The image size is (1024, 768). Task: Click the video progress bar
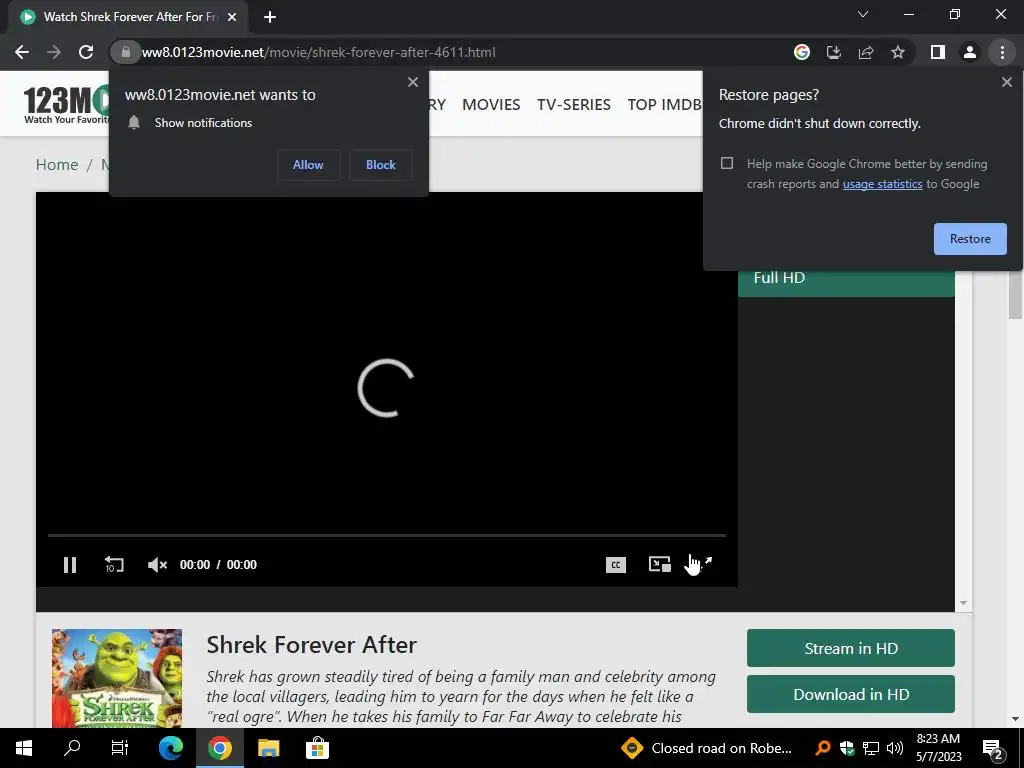click(387, 536)
